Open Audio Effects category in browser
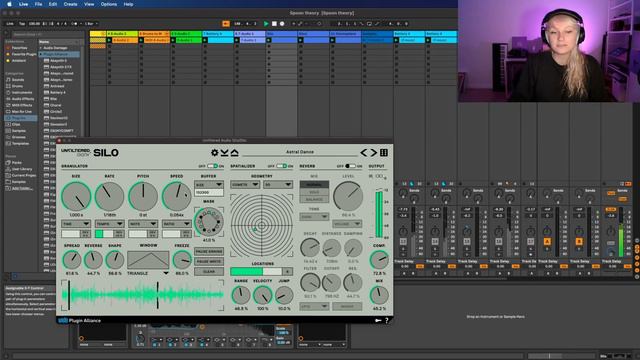 (x=20, y=99)
